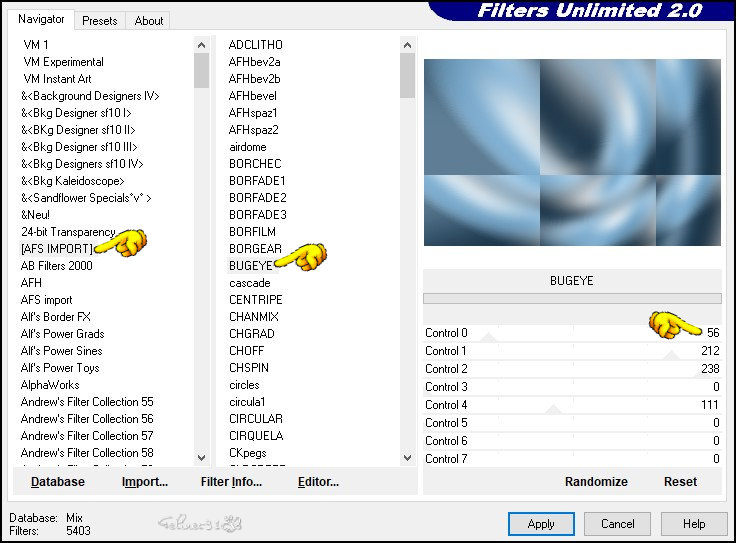Select the BORGEAR filter
Screen dimensions: 736x543
[x=255, y=249]
